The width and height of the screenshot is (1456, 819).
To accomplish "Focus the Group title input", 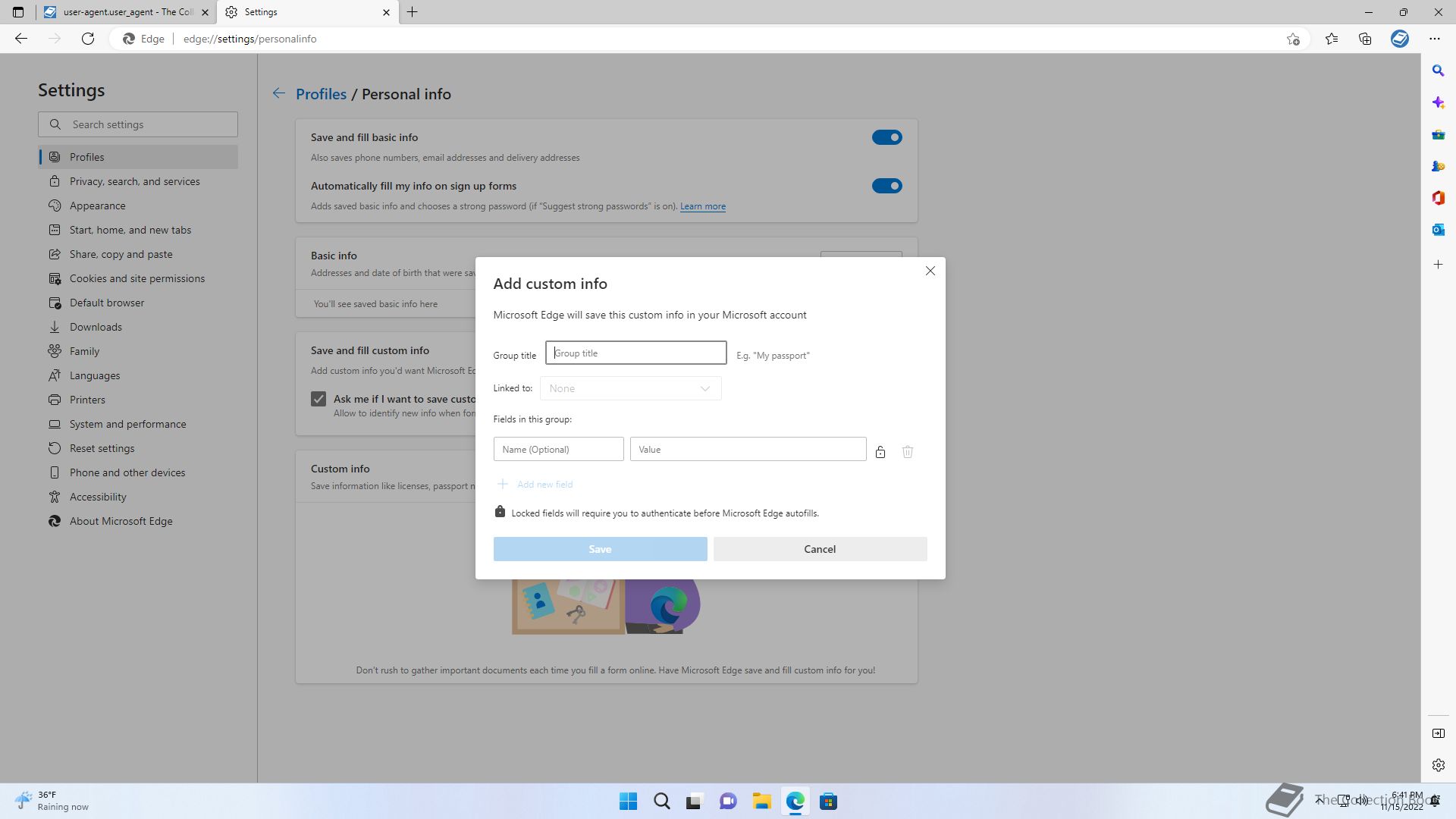I will point(635,353).
